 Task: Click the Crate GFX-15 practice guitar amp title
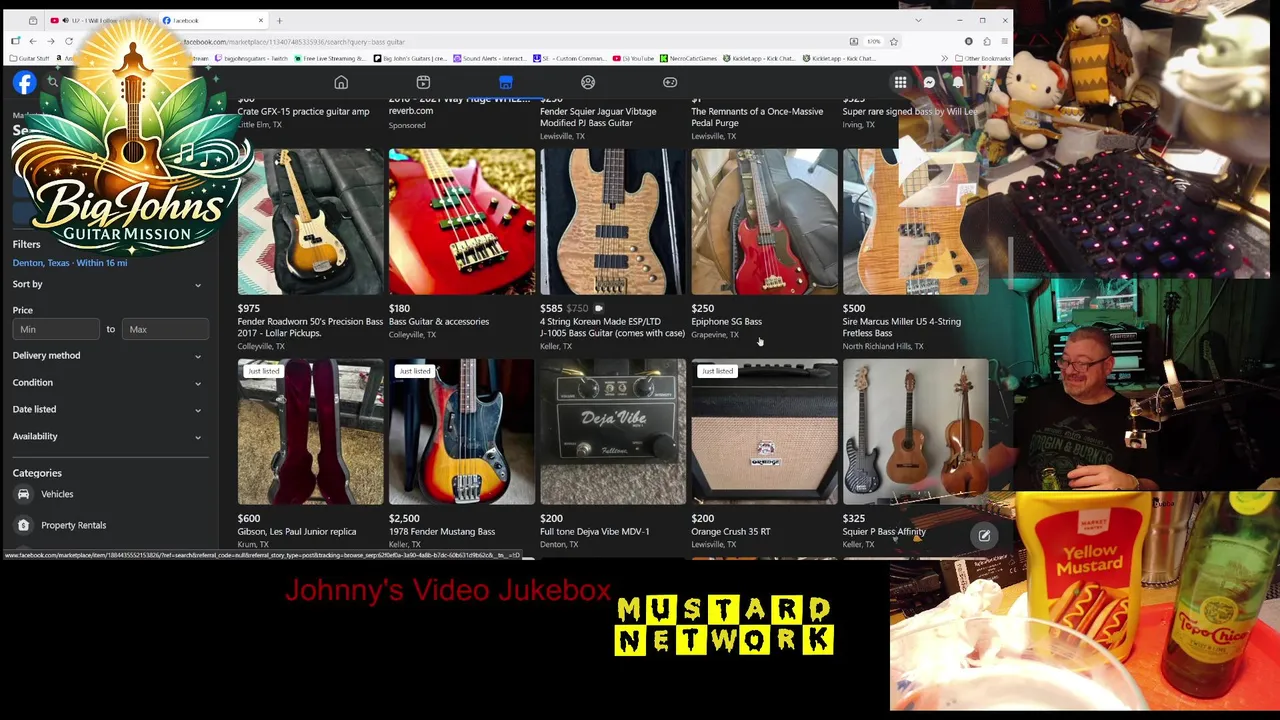click(303, 112)
